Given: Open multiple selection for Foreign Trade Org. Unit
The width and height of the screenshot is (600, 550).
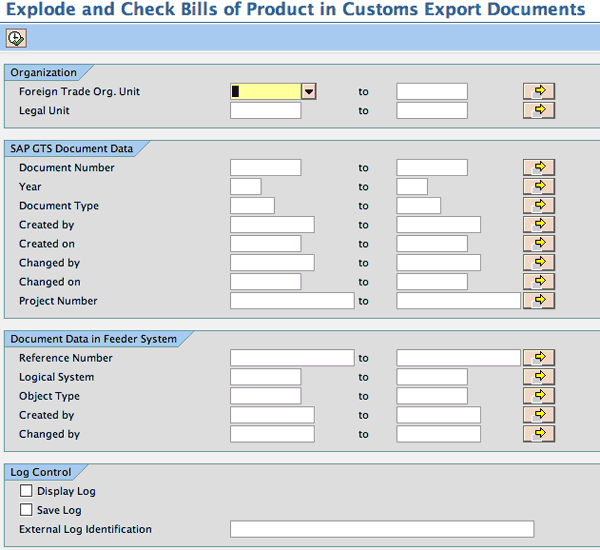Looking at the screenshot, I should (x=539, y=91).
